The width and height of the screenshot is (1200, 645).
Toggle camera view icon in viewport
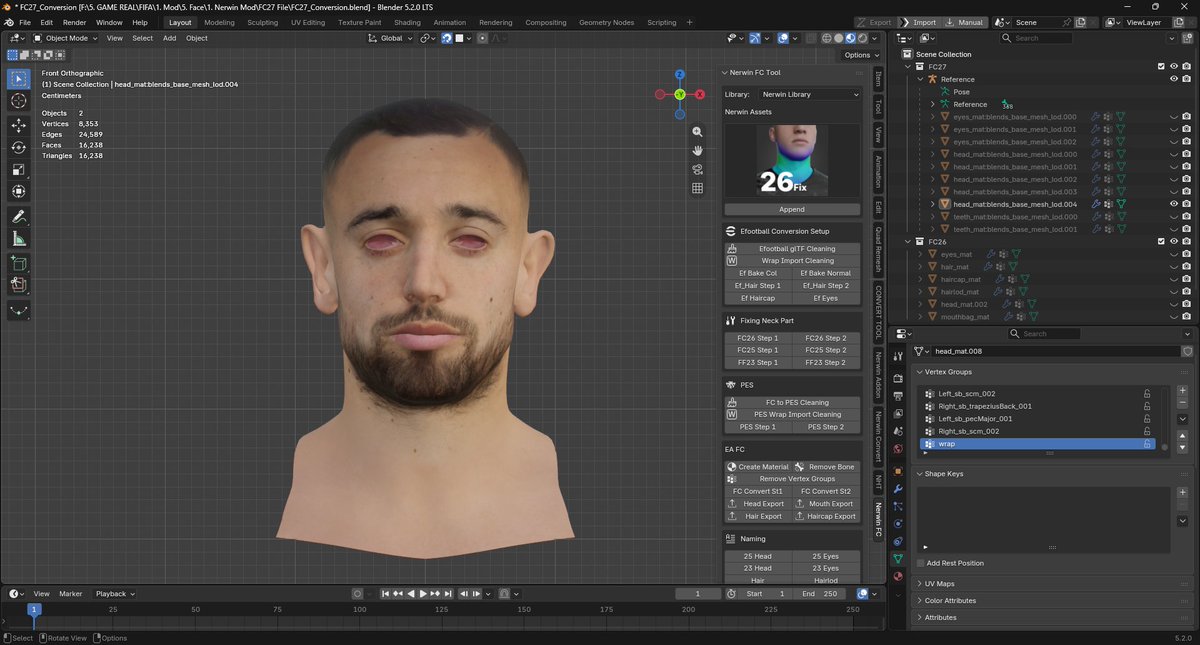click(x=698, y=169)
